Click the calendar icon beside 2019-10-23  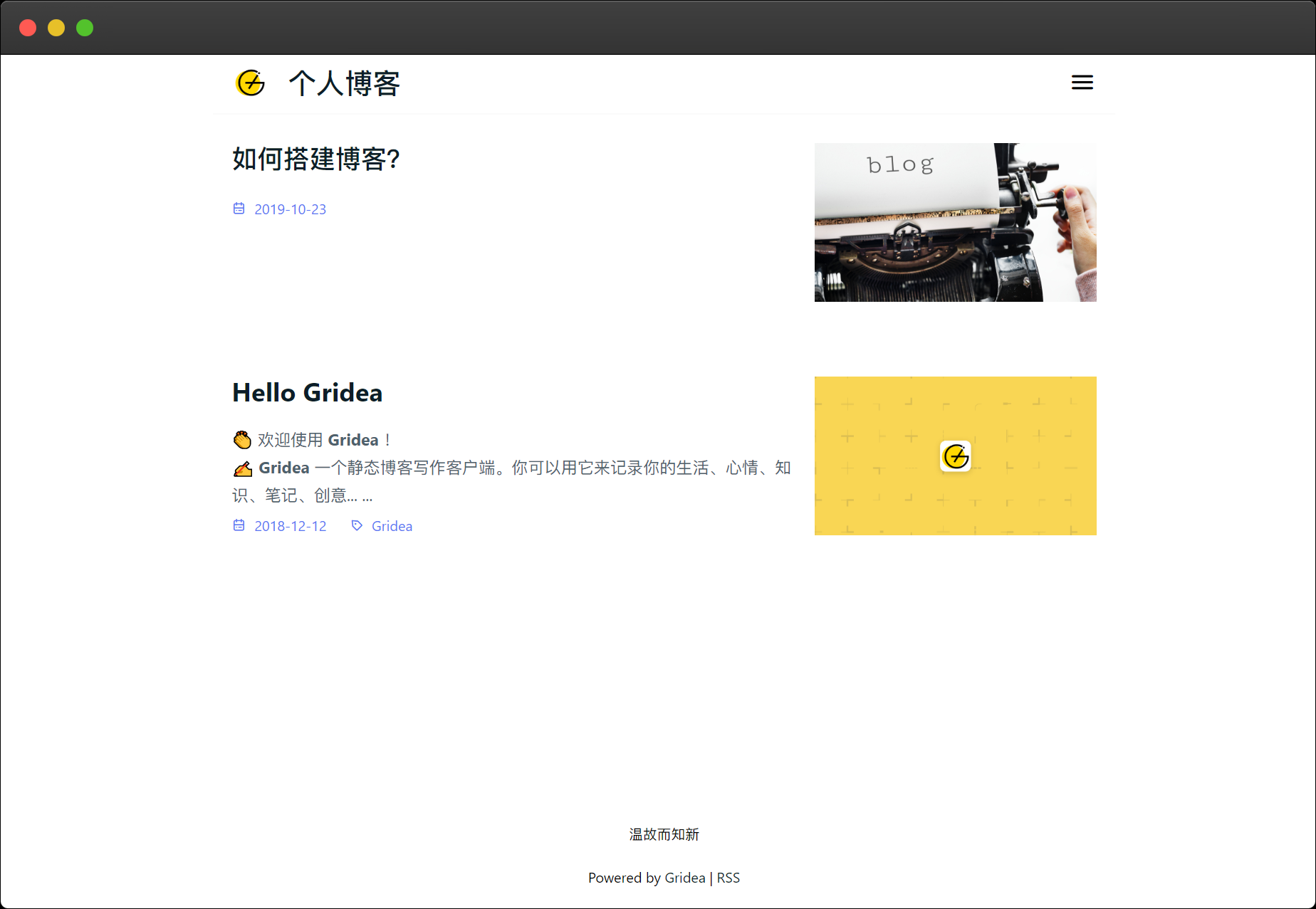tap(239, 209)
